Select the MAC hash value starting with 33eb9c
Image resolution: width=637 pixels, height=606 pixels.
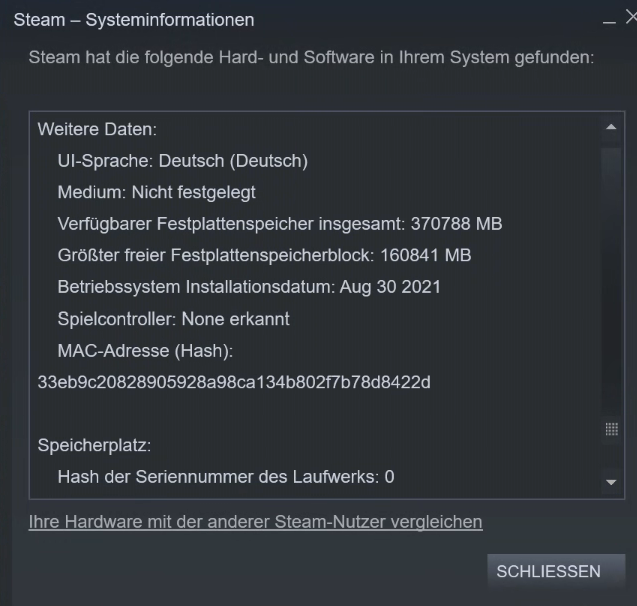(234, 382)
